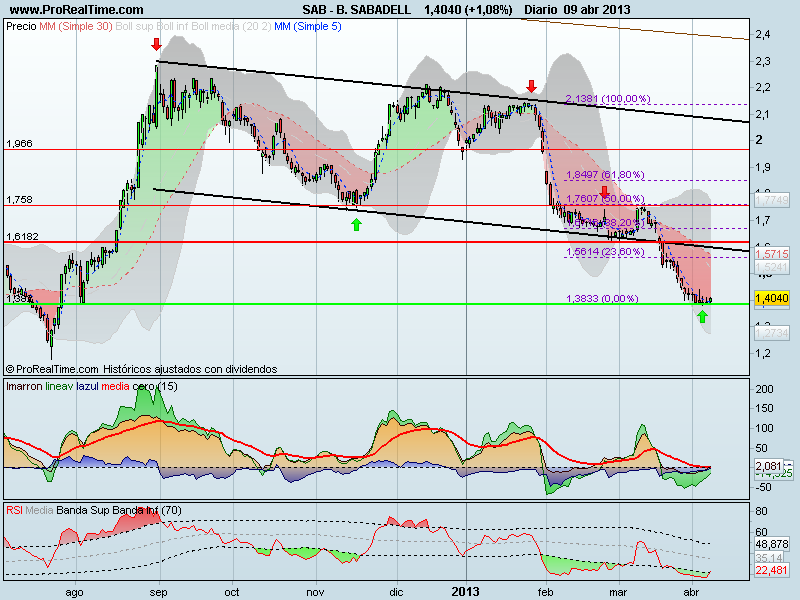Click the Diario 09 abr 2013 date label
Viewport: 800px width, 600px height.
click(577, 10)
